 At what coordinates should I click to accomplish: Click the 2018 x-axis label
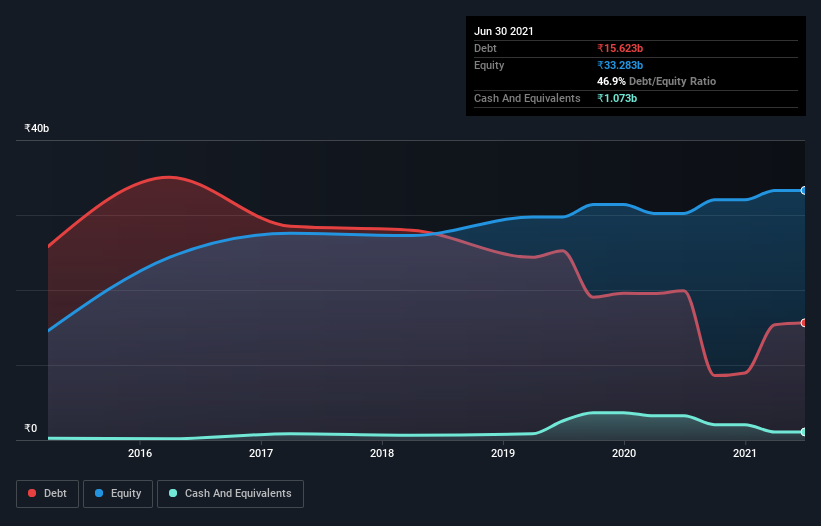tap(382, 453)
